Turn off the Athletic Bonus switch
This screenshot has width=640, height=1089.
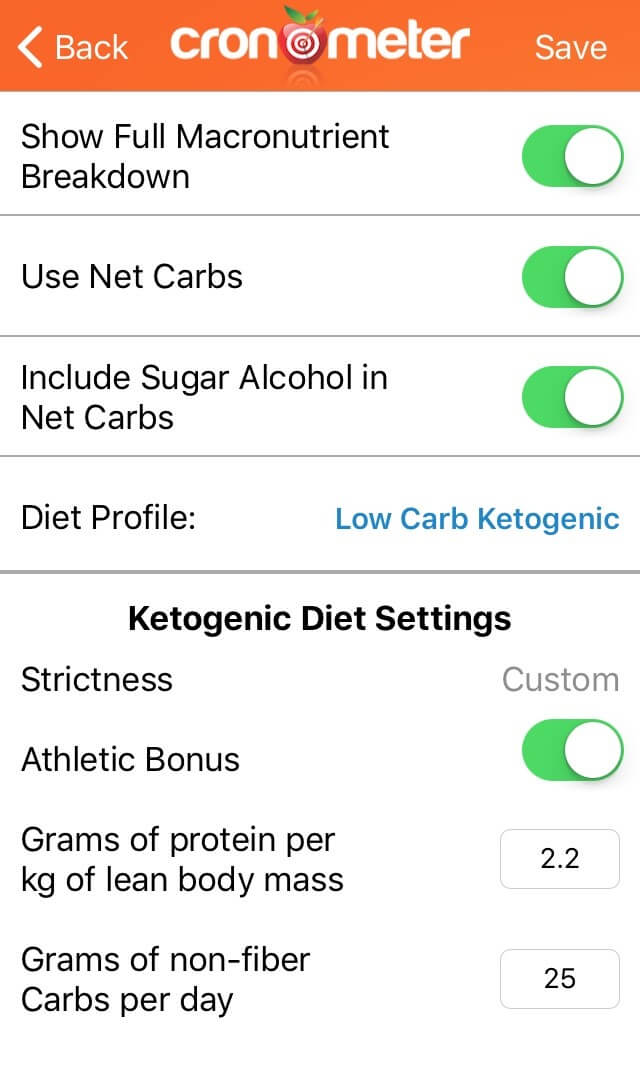coord(573,750)
